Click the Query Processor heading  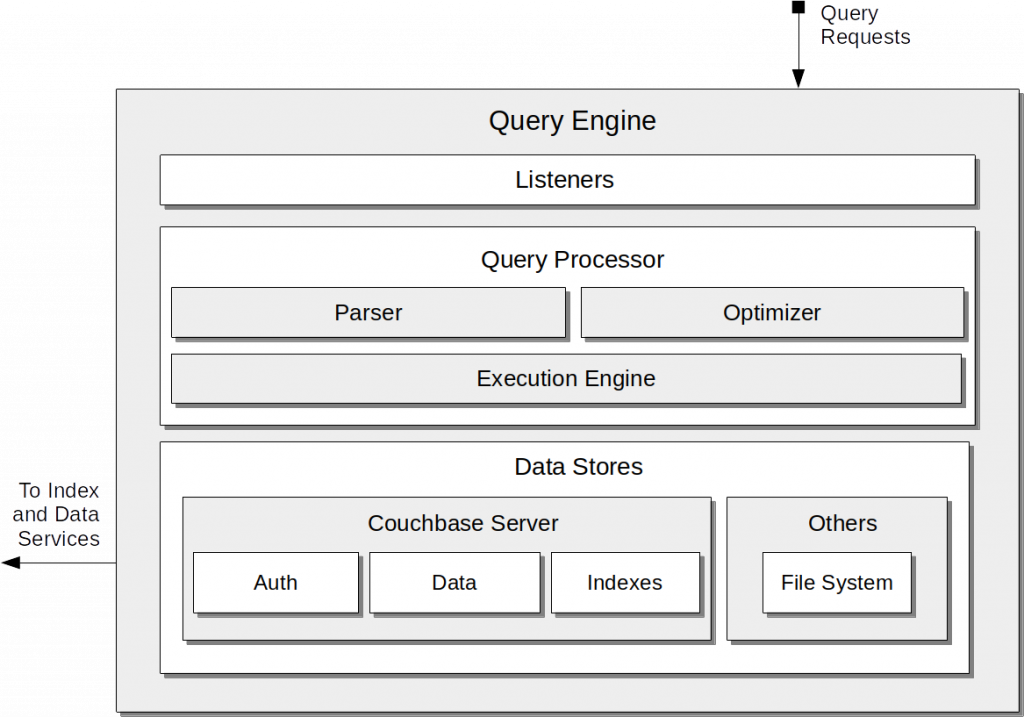pyautogui.click(x=572, y=260)
